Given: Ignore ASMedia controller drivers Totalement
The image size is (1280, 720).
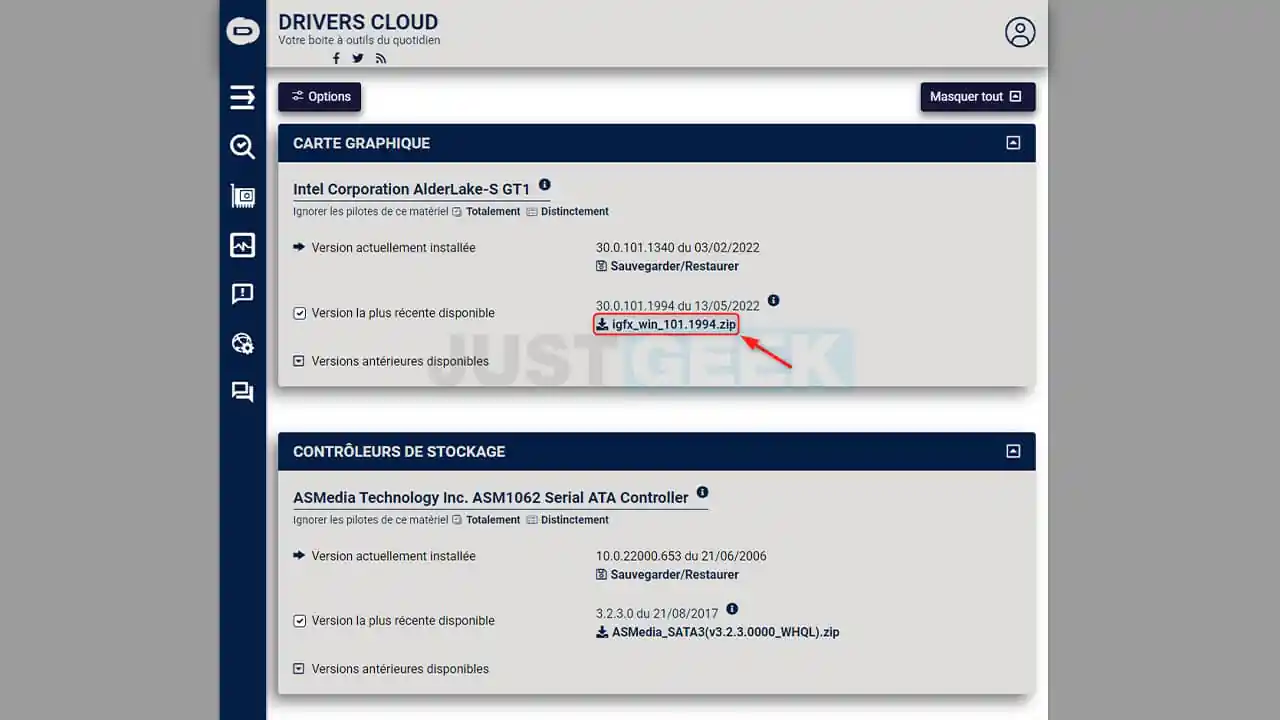Looking at the screenshot, I should tap(486, 520).
